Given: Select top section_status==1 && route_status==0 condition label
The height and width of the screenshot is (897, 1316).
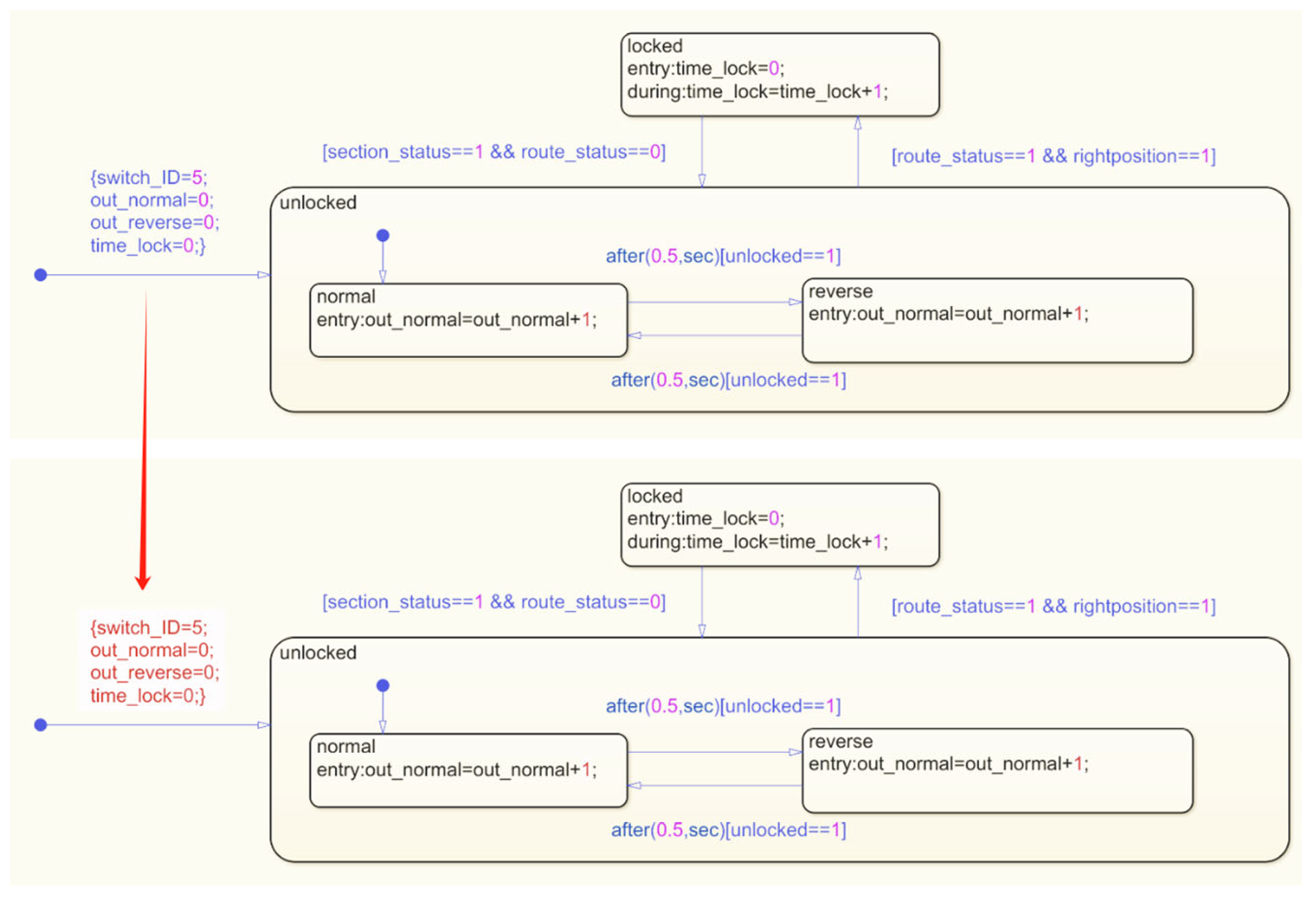Looking at the screenshot, I should 494,152.
